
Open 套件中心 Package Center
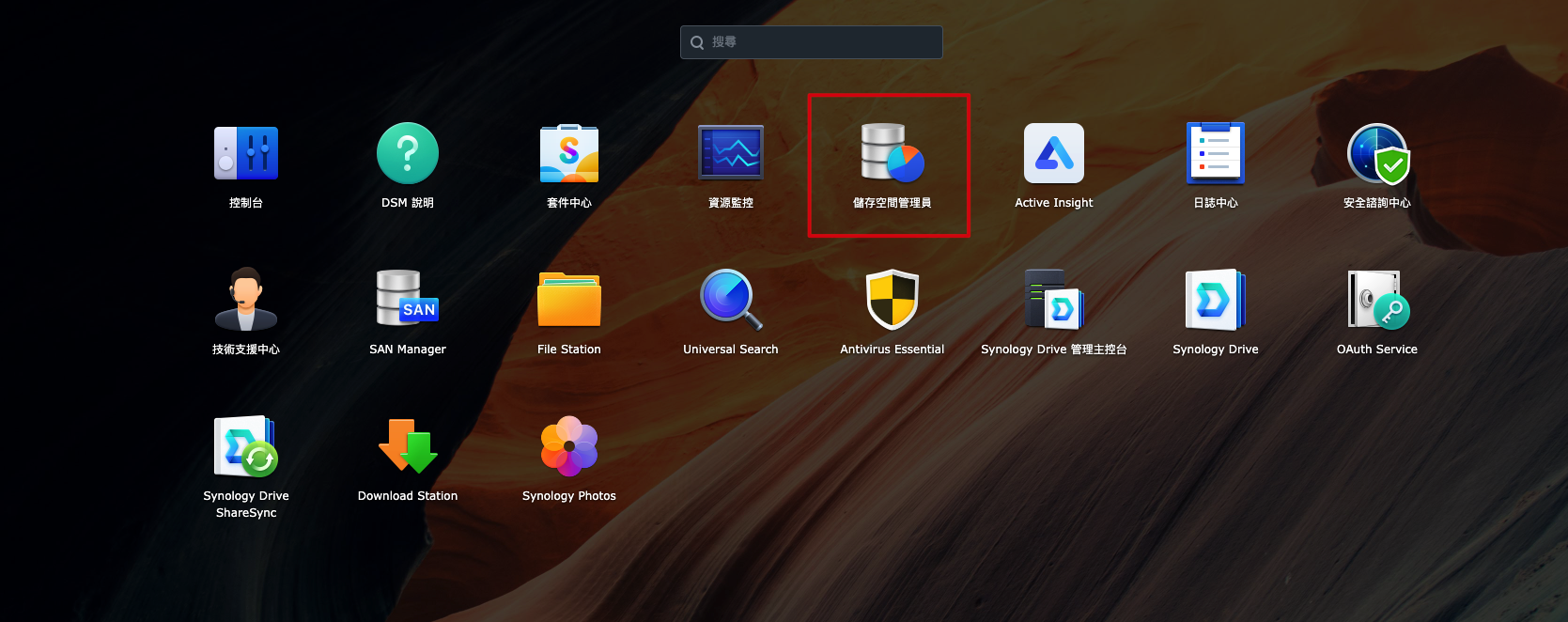(x=569, y=154)
